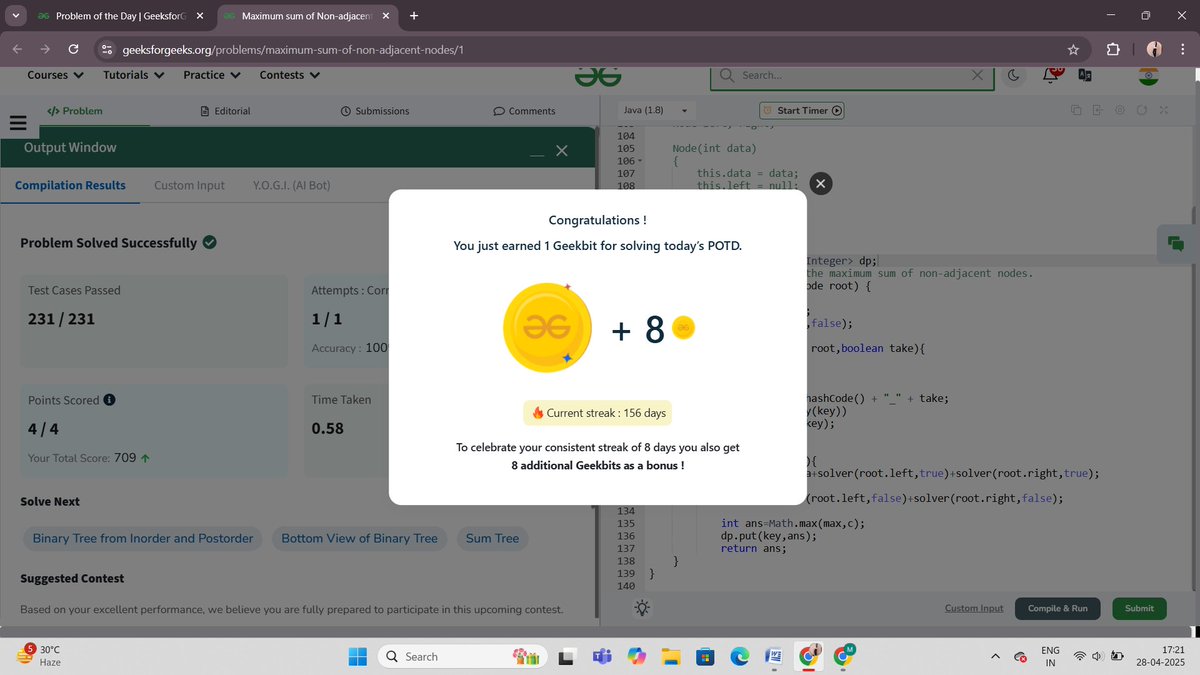The image size is (1200, 675).
Task: Click the address bar URL
Action: click(292, 49)
